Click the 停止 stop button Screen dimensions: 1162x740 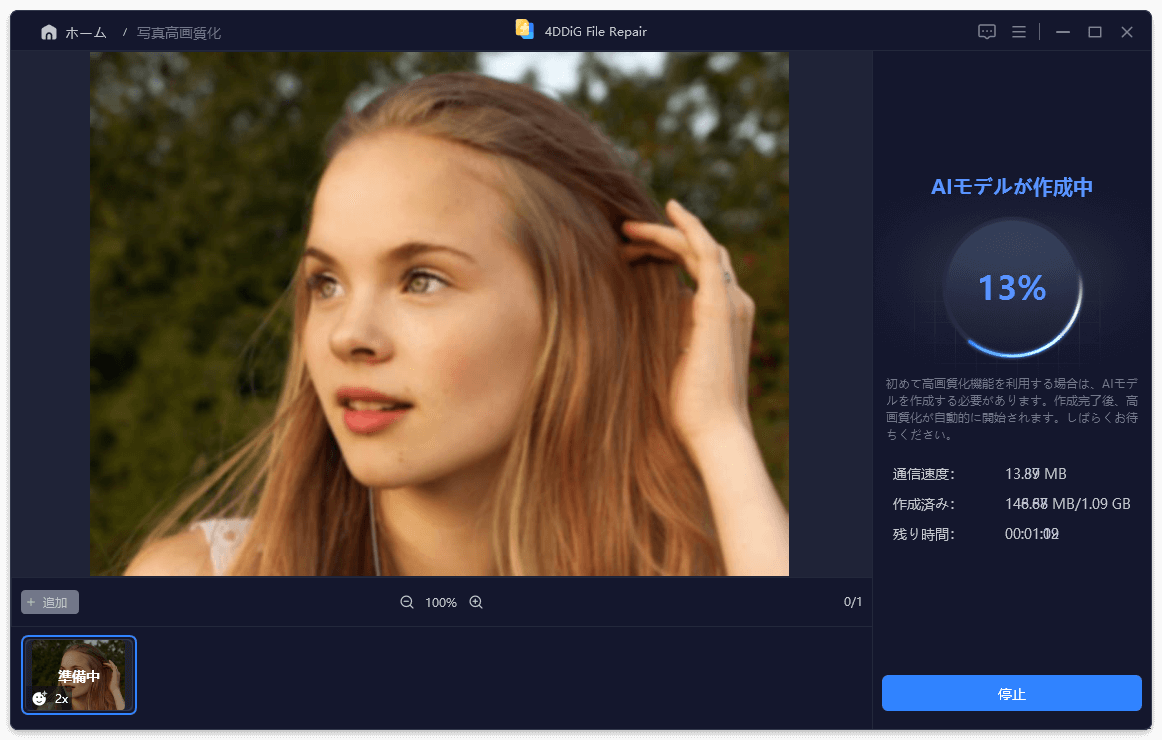point(1012,693)
